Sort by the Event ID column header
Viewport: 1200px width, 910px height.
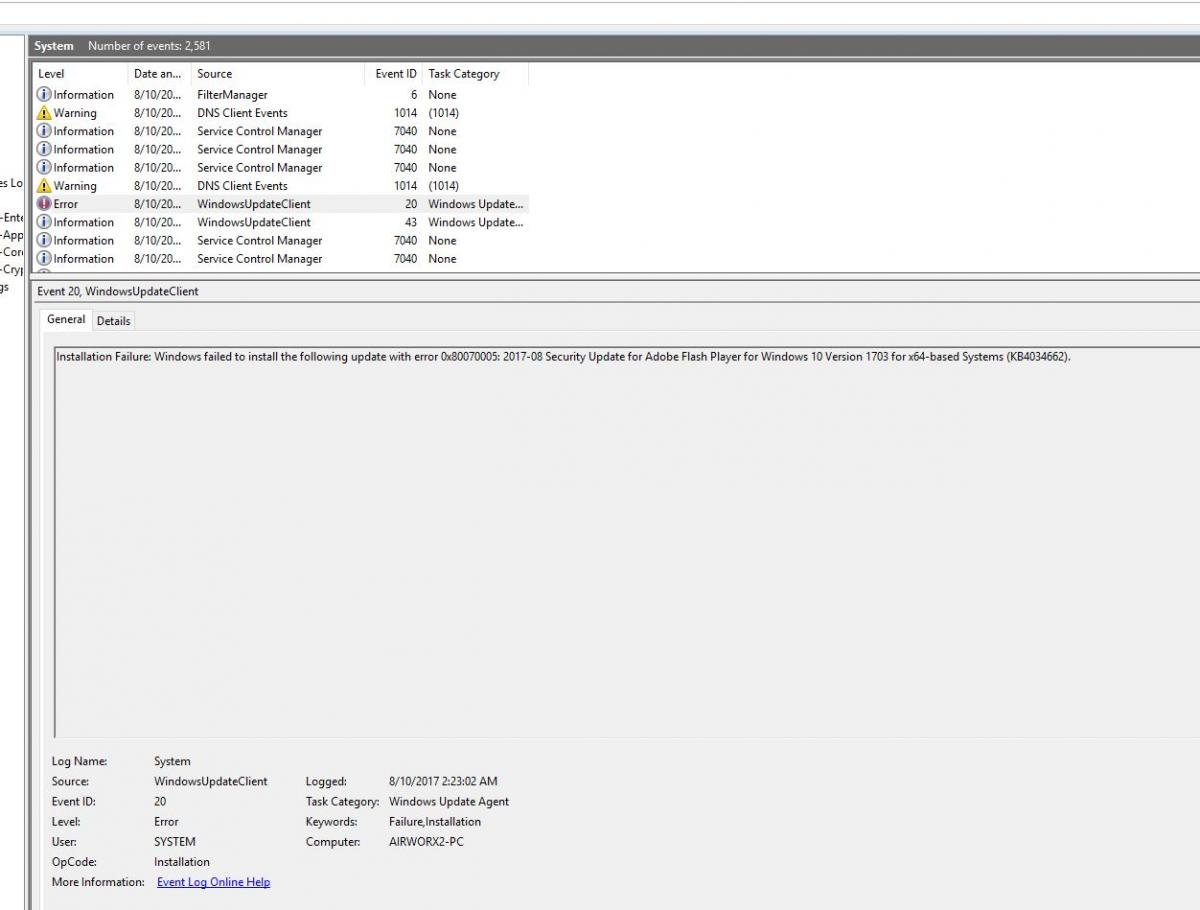(395, 74)
